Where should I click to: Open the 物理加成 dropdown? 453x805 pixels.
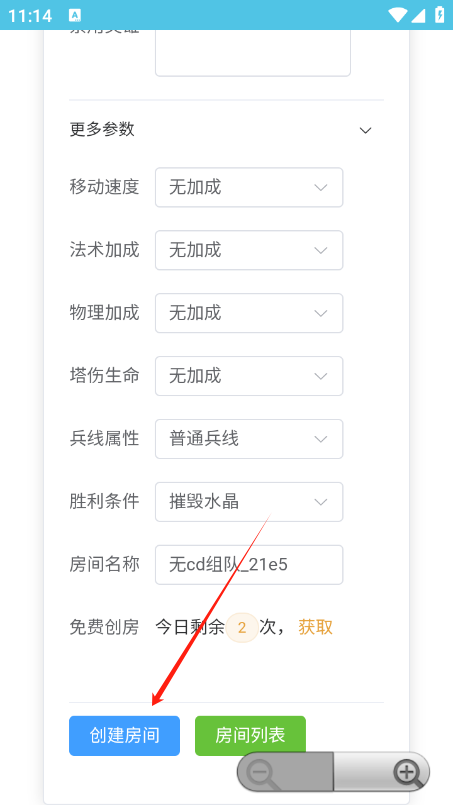(249, 313)
